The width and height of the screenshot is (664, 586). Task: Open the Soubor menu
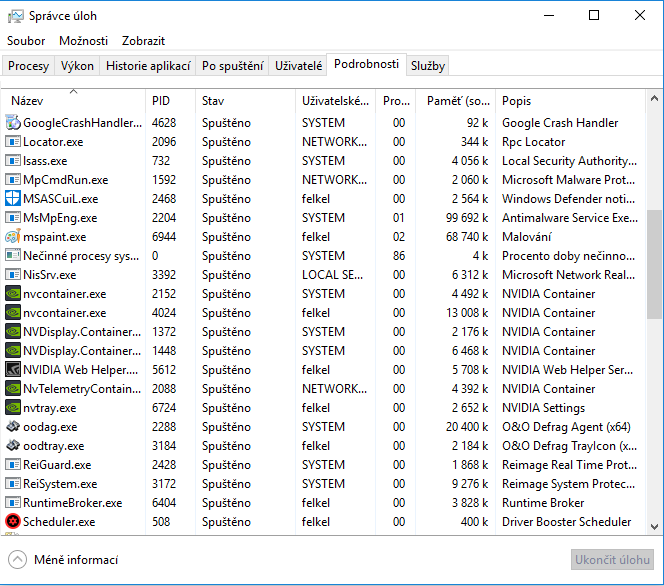click(x=26, y=41)
